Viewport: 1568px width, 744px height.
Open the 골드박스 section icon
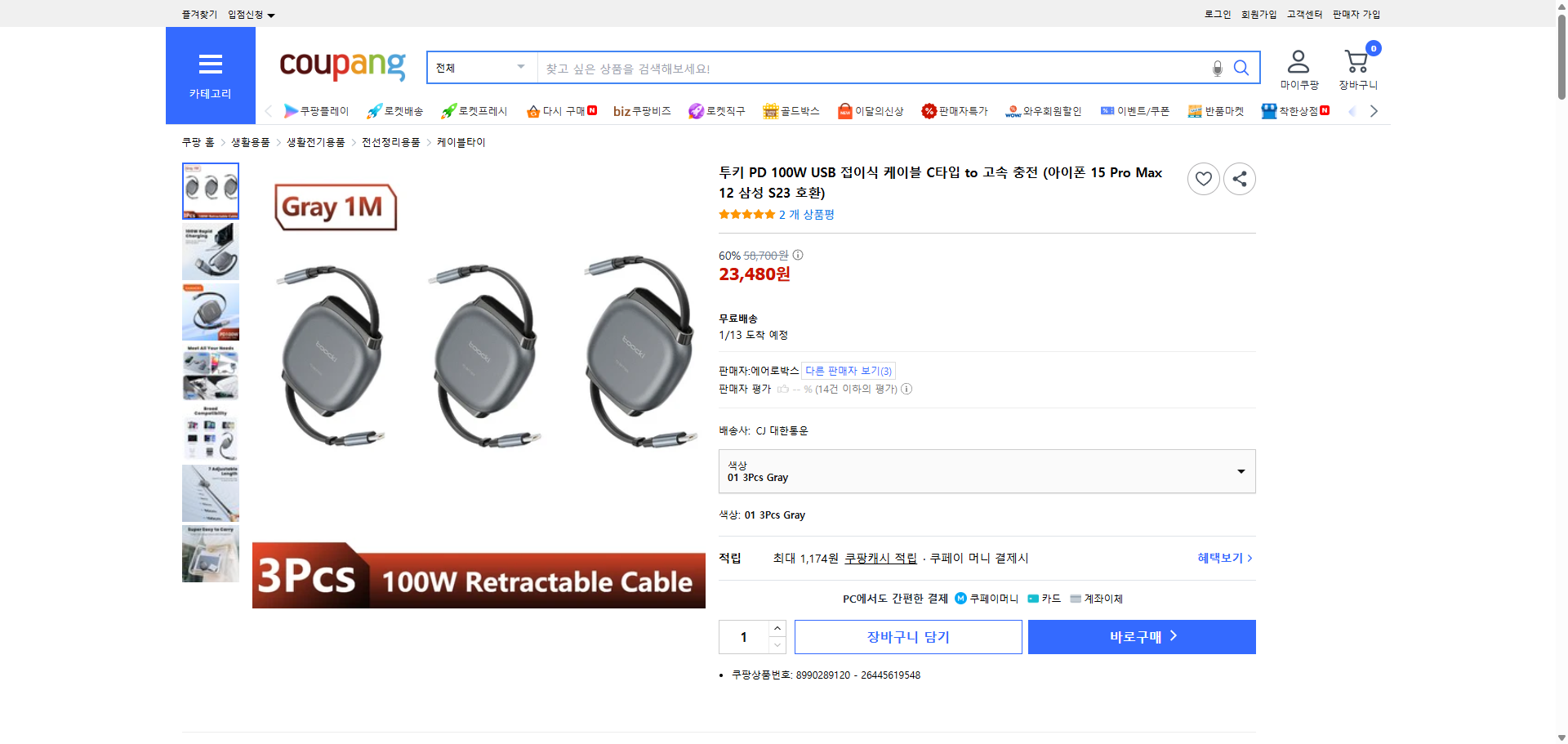[770, 111]
